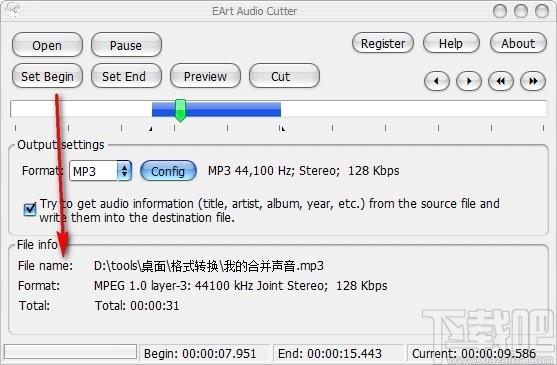Click the Open button
The height and width of the screenshot is (365, 557).
tap(47, 45)
